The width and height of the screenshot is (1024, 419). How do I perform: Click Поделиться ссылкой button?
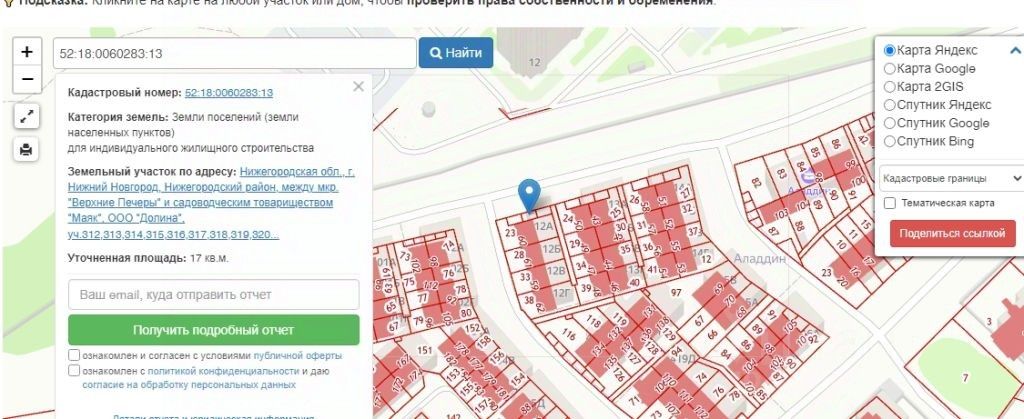coord(952,234)
